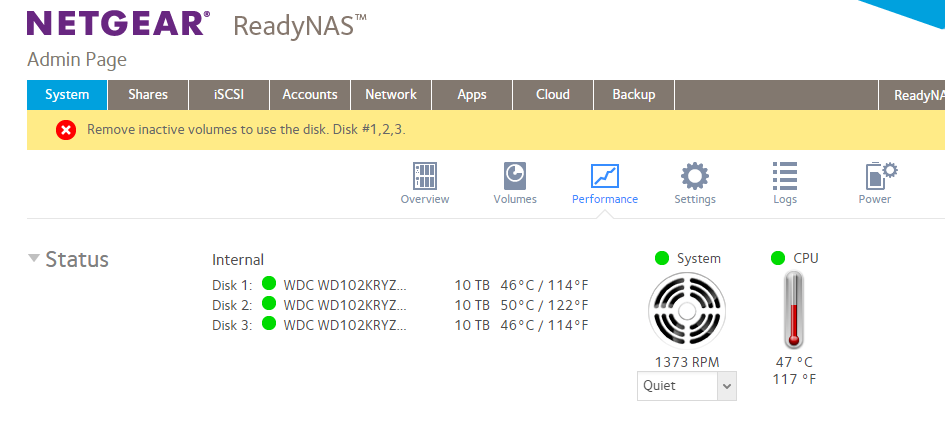The image size is (945, 435).
Task: Click the System green status light
Action: point(662,258)
